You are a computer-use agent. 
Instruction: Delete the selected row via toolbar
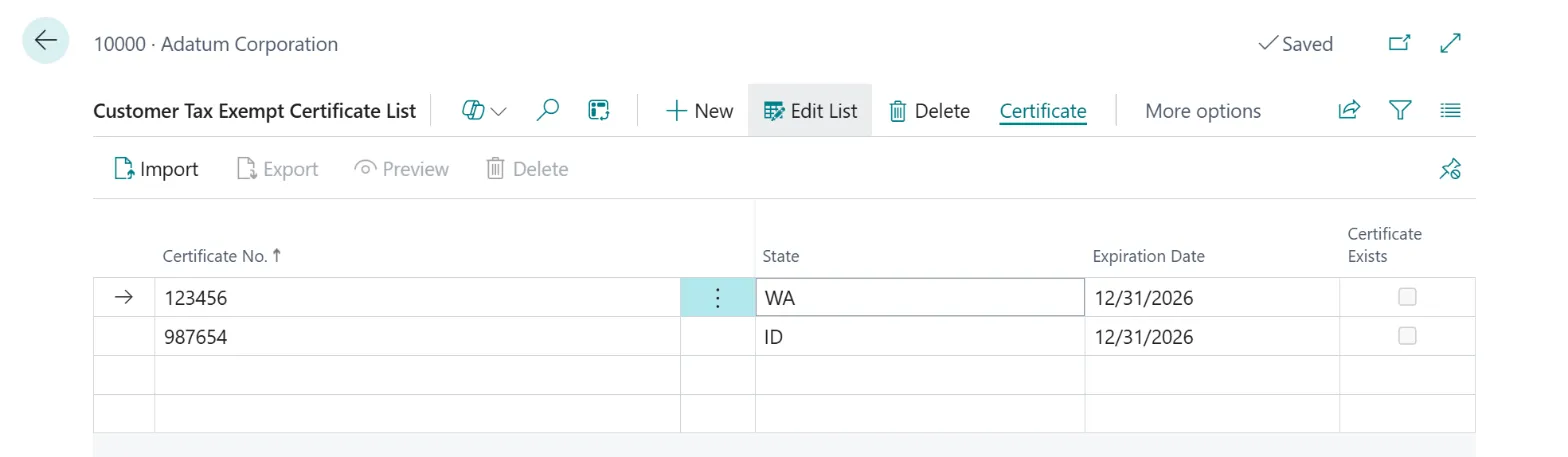[x=929, y=111]
